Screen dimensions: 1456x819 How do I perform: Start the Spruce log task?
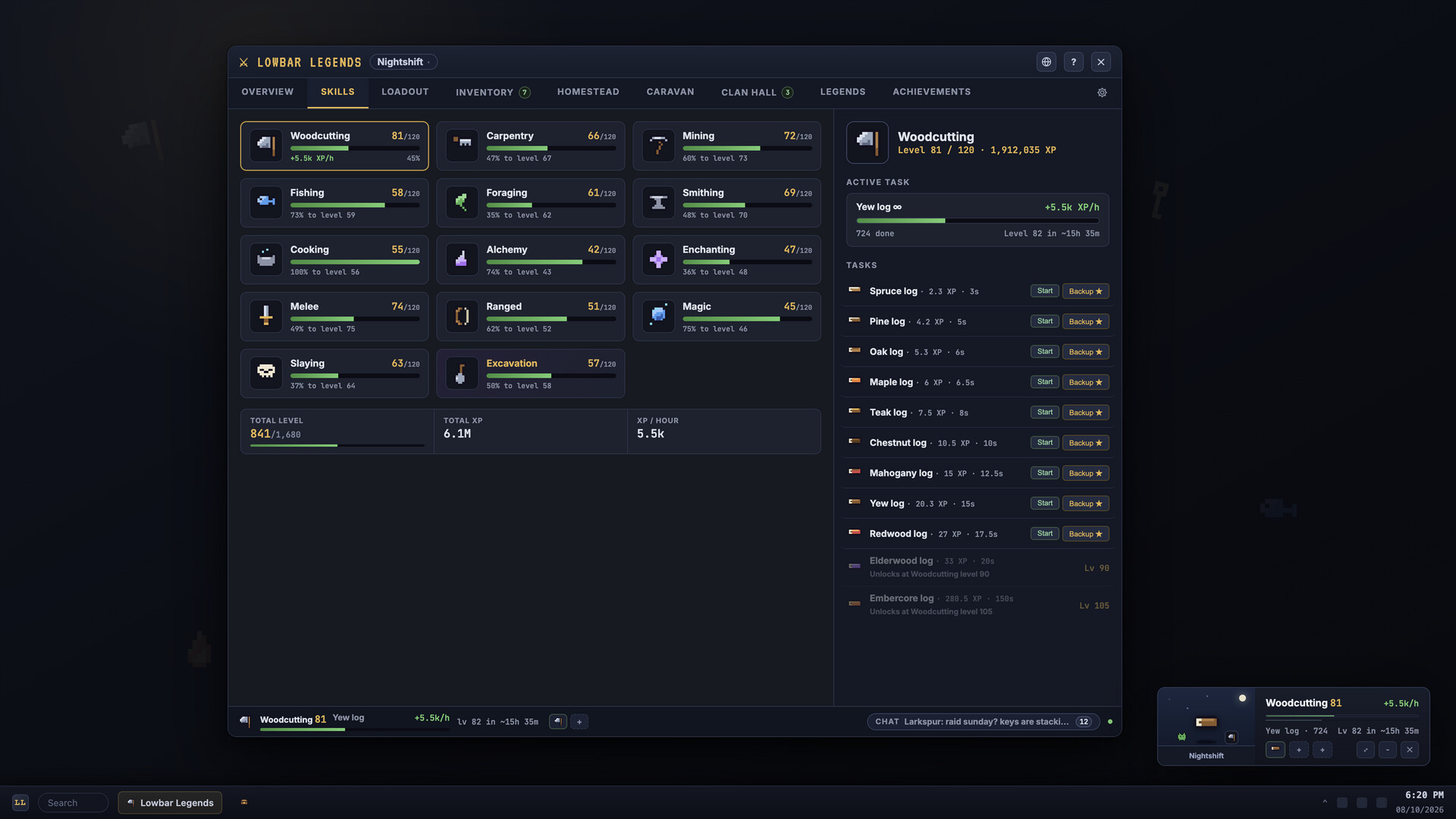click(1045, 291)
